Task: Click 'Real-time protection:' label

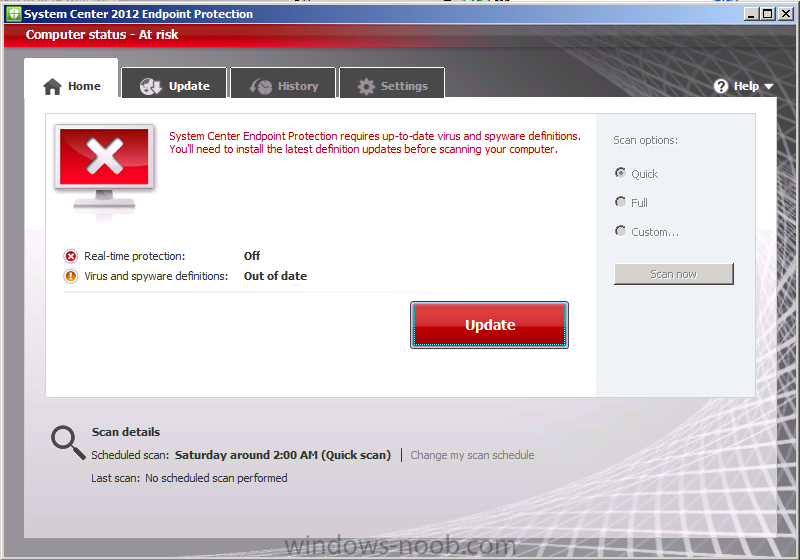Action: (135, 256)
